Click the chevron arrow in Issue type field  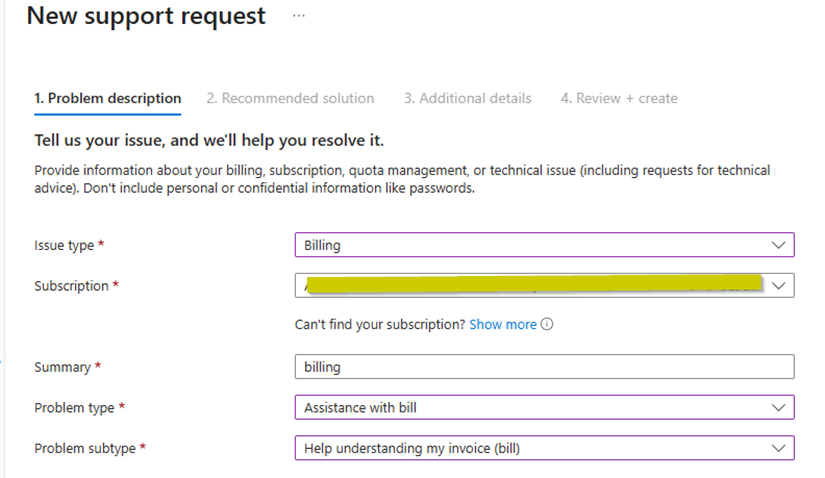779,245
